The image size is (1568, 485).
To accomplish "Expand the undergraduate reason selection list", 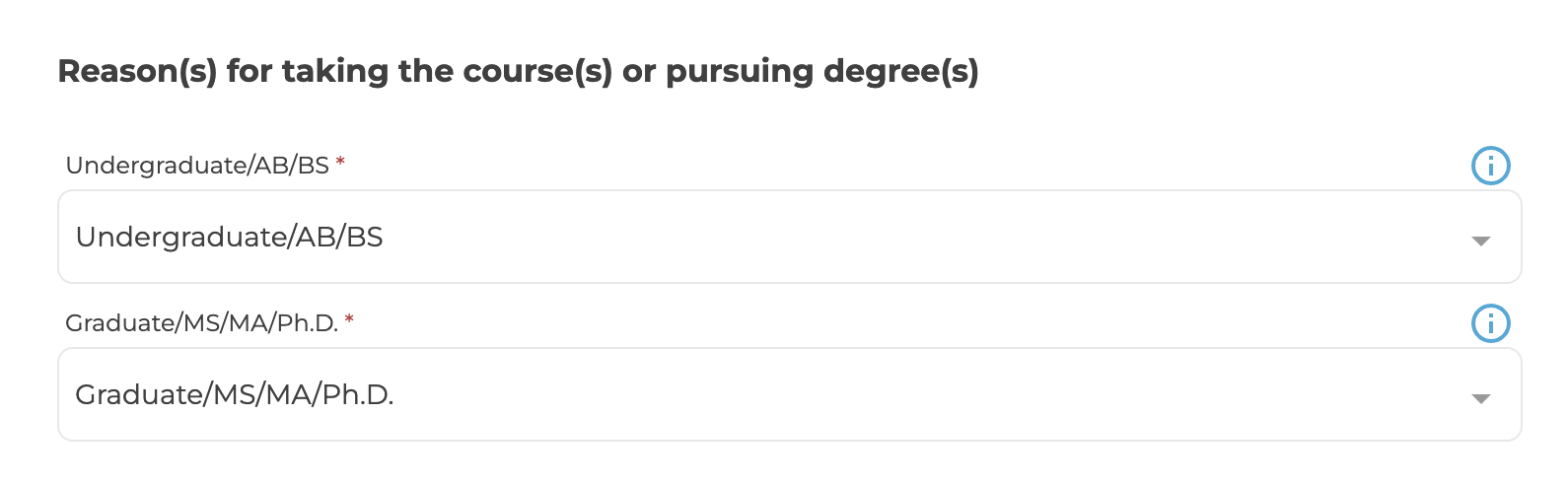I will (x=790, y=237).
